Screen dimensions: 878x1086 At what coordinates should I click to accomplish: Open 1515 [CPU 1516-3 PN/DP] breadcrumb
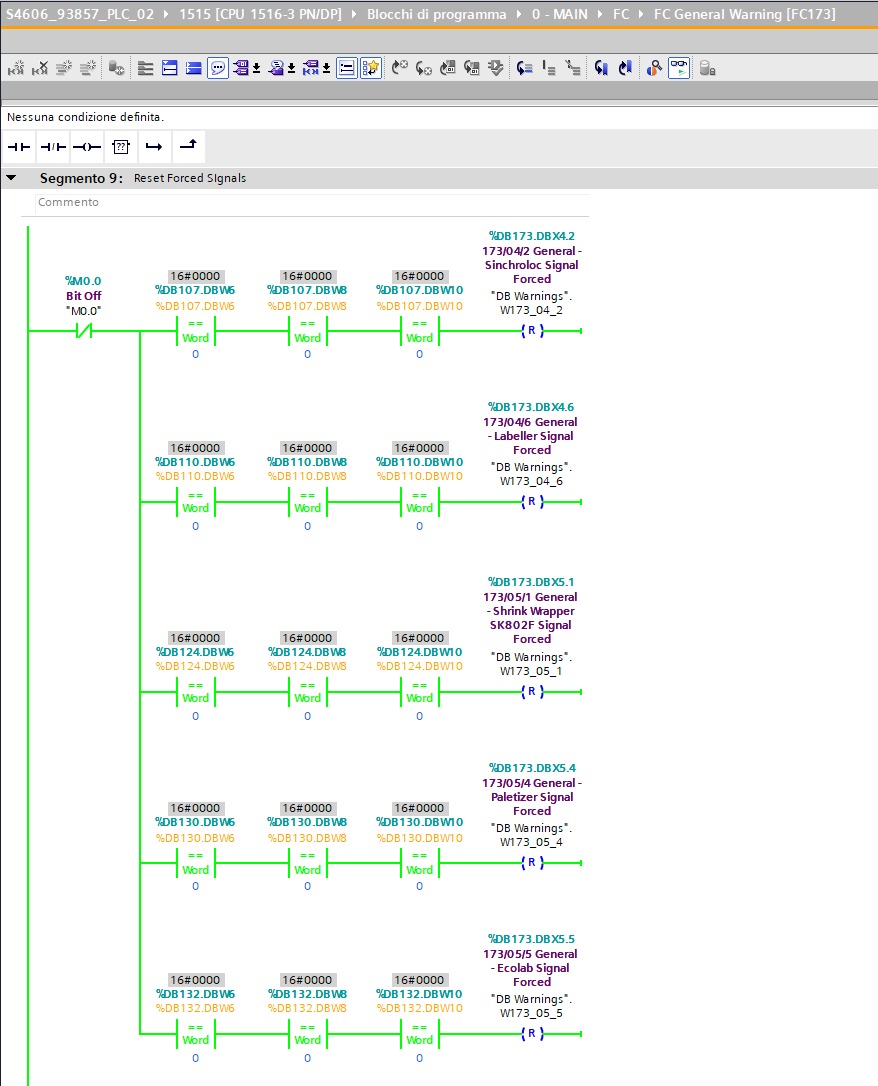click(x=260, y=14)
